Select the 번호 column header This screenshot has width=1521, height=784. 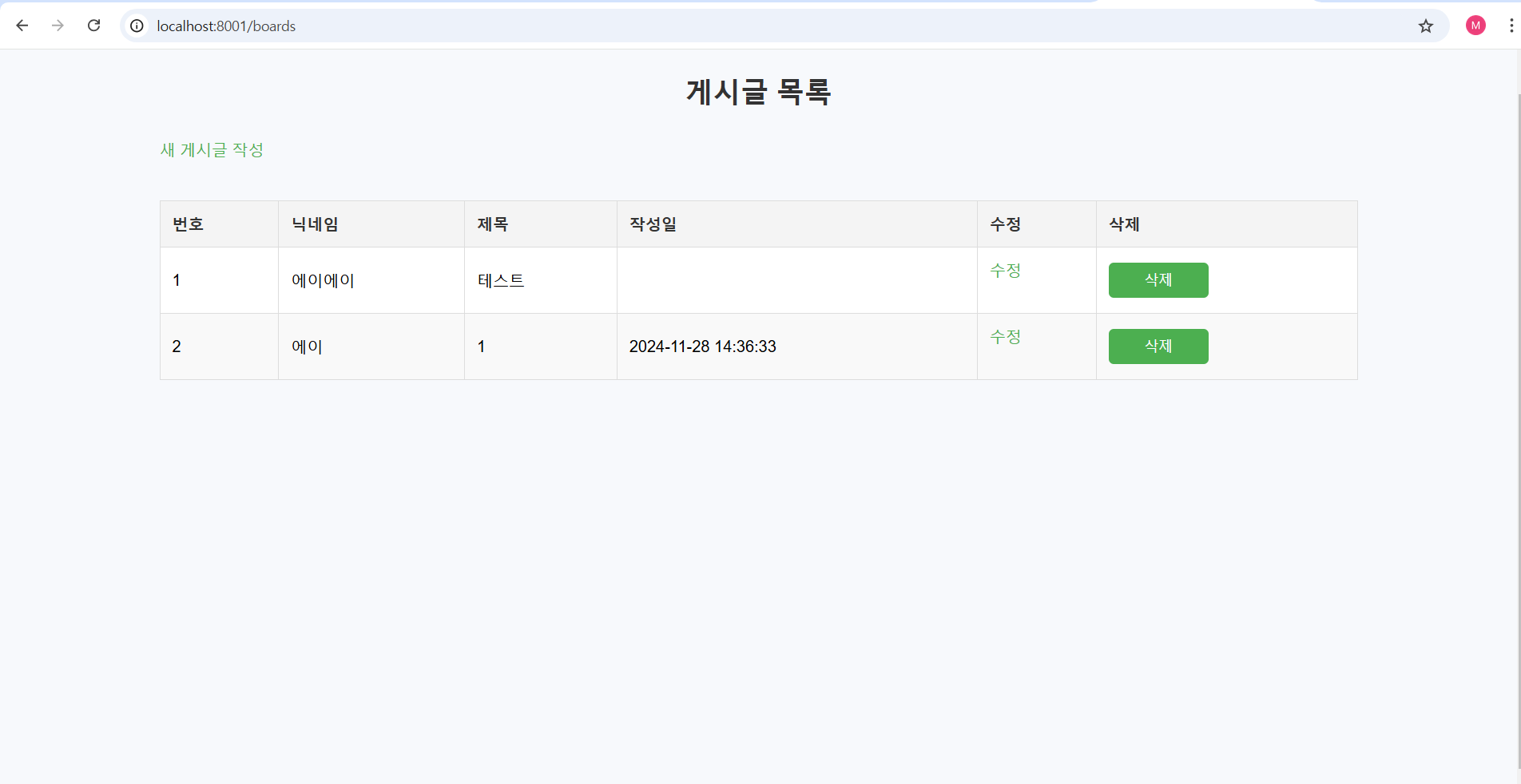coord(187,224)
